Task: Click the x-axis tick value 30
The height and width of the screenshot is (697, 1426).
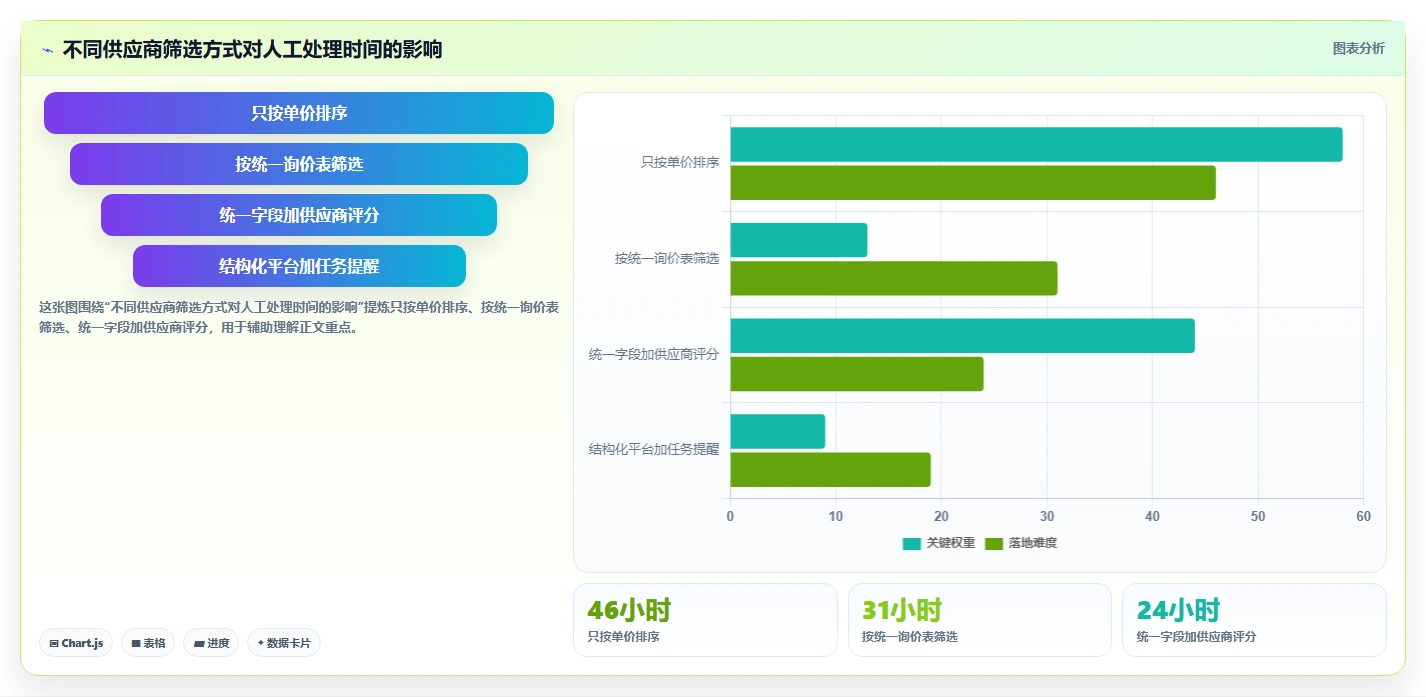Action: pos(1047,516)
